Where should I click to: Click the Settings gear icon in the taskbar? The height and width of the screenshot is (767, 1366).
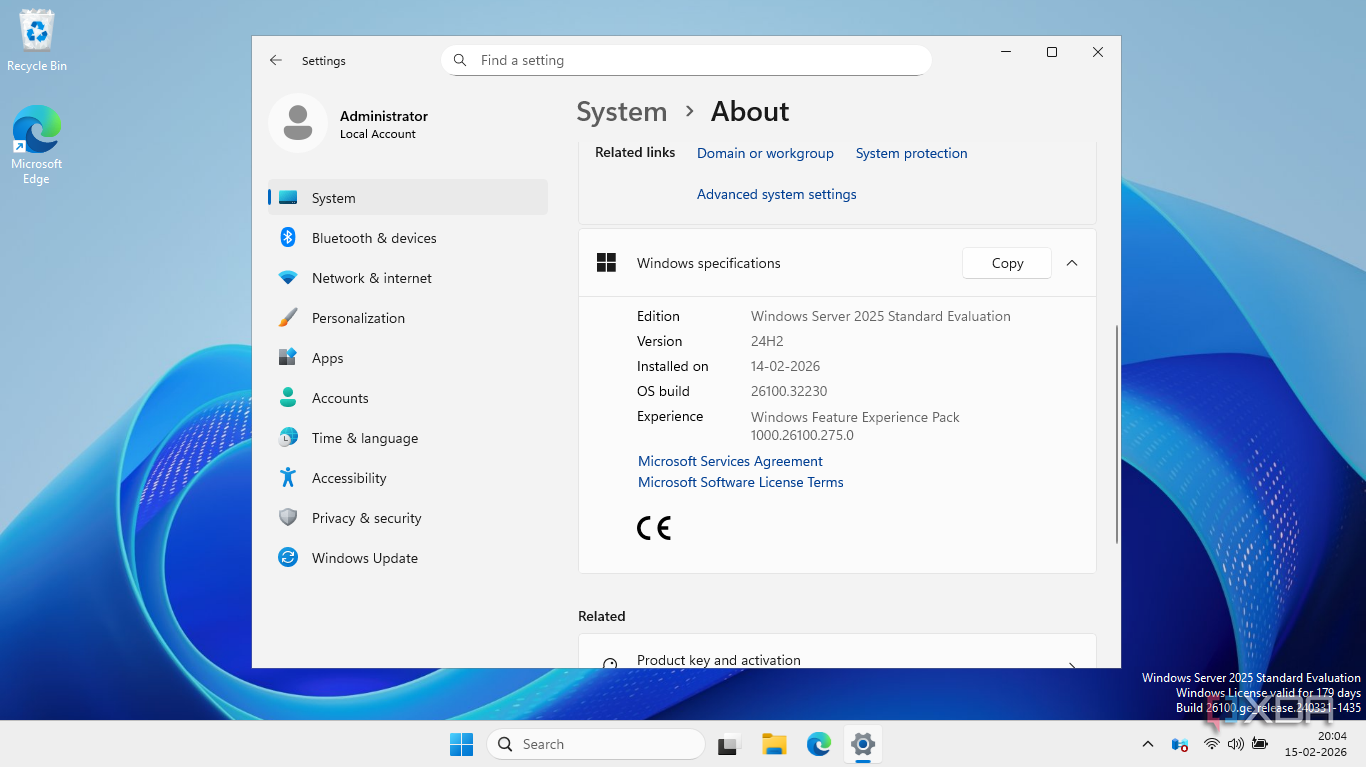(x=863, y=744)
